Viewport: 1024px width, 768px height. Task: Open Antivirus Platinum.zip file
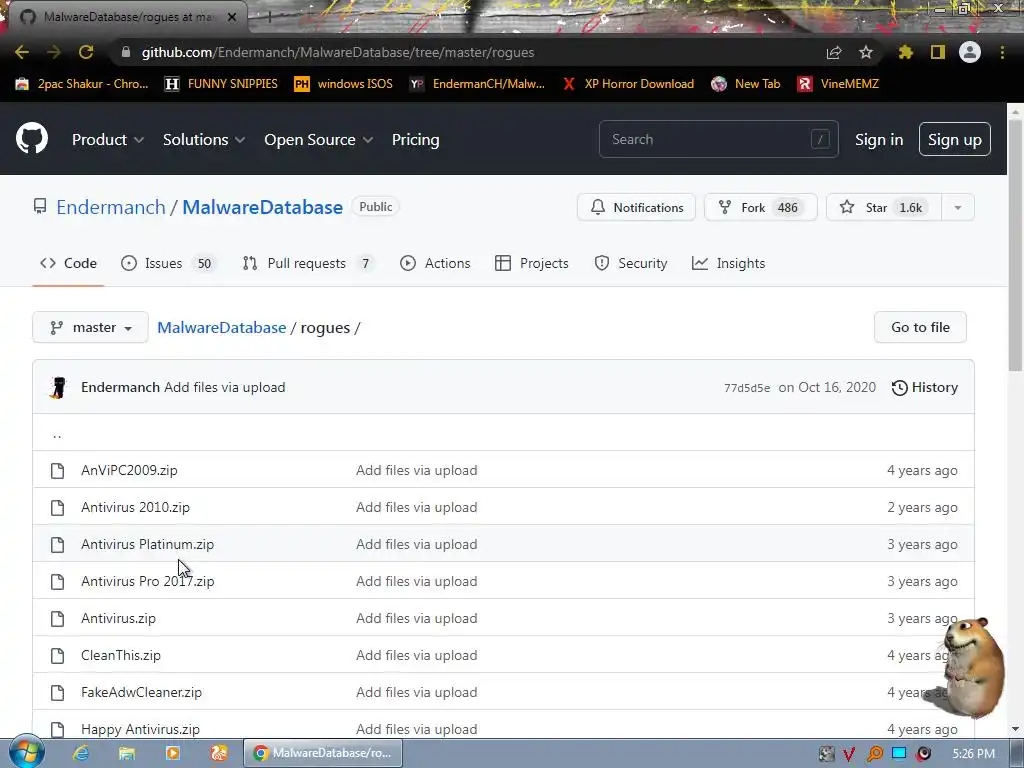coord(148,544)
